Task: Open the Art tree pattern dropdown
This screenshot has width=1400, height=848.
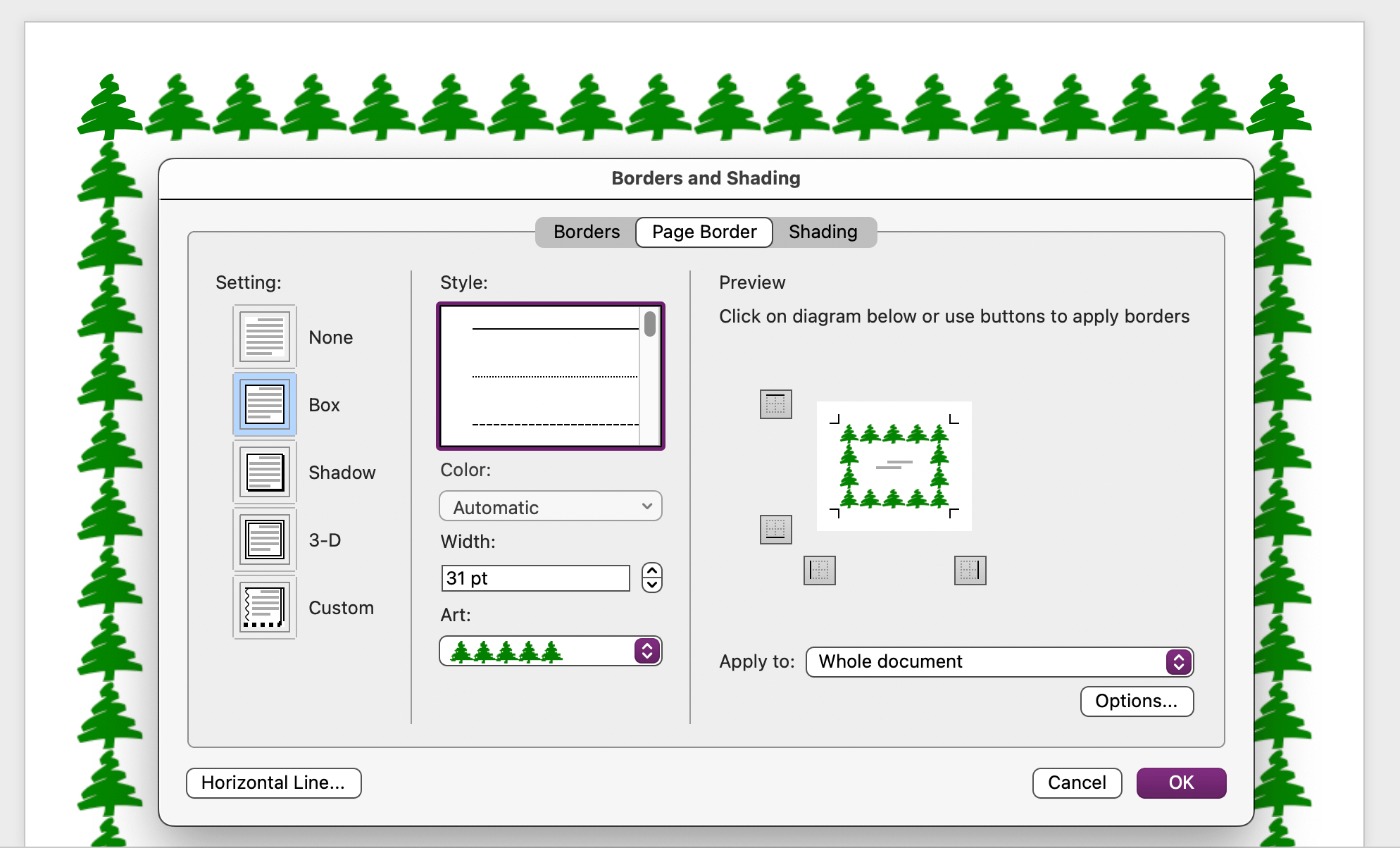Action: [x=550, y=651]
